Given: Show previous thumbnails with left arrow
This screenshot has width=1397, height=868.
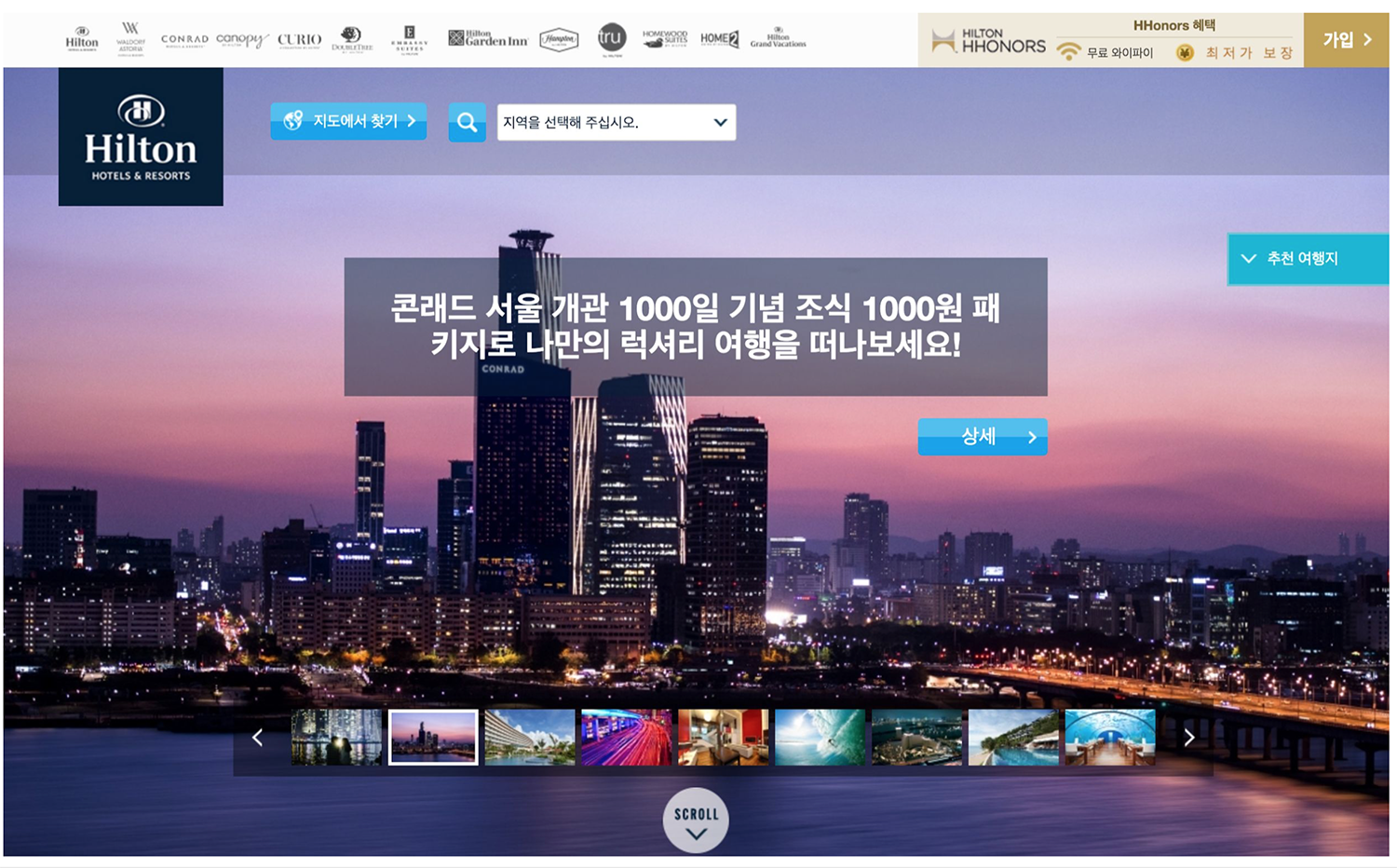Looking at the screenshot, I should (258, 738).
